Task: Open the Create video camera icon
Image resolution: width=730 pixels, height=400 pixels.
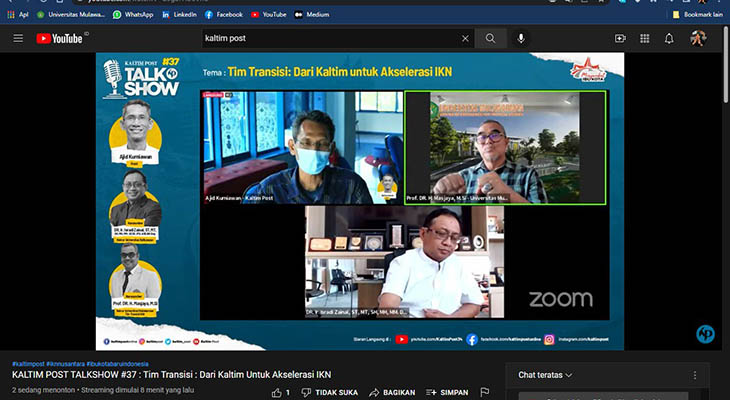Action: coord(620,38)
